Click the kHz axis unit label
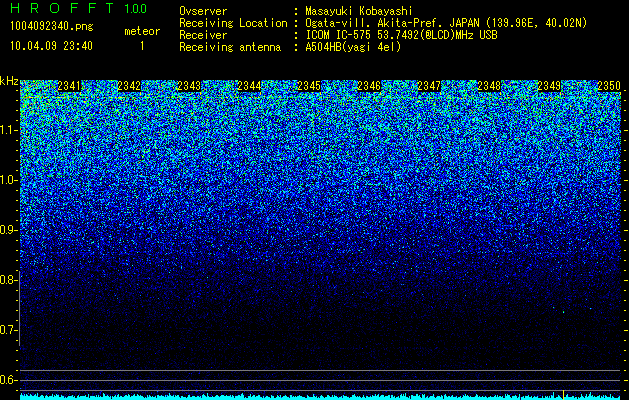The height and width of the screenshot is (400, 629). 9,81
